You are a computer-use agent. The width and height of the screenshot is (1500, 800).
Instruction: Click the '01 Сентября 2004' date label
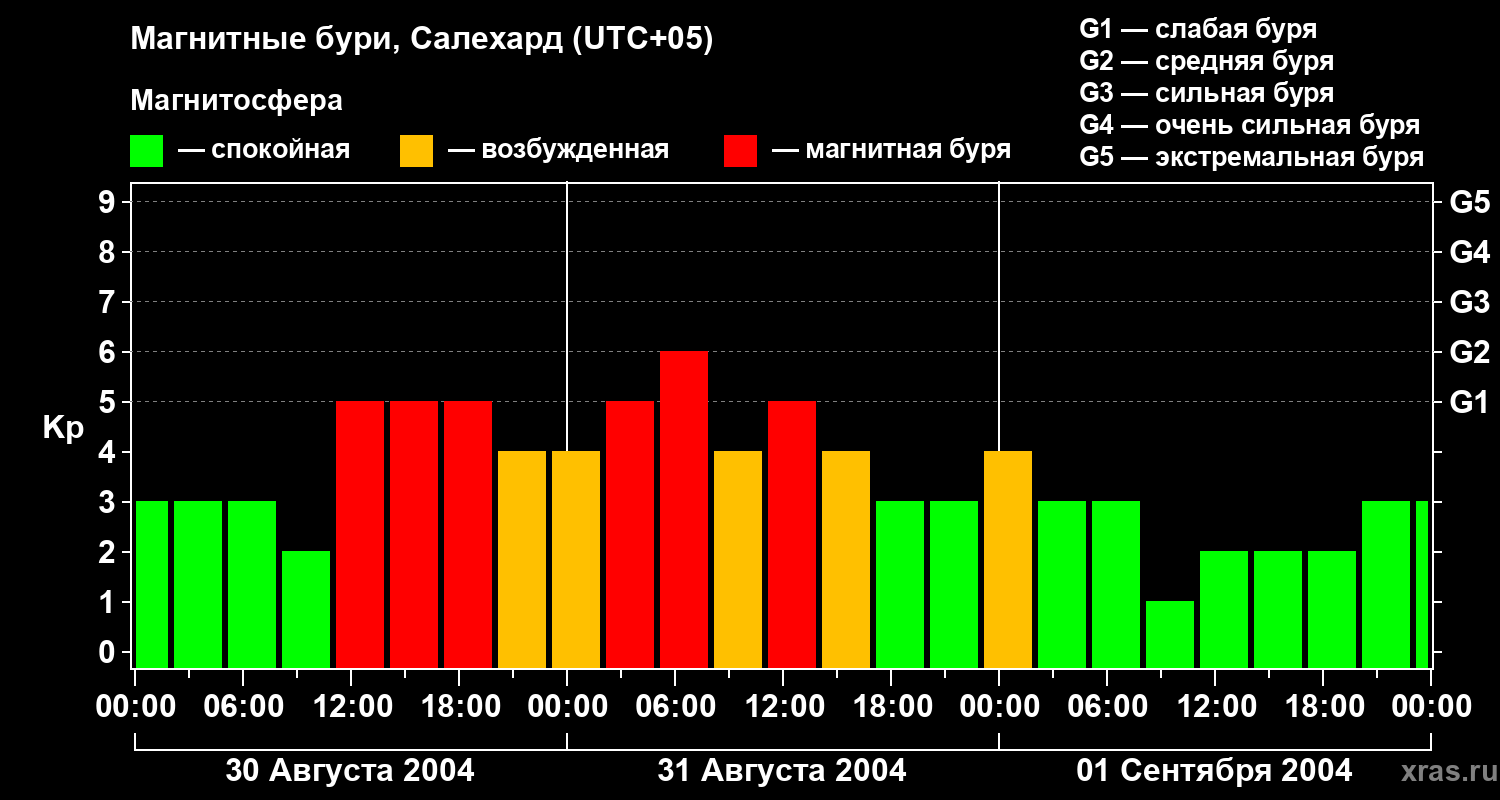tap(1214, 771)
